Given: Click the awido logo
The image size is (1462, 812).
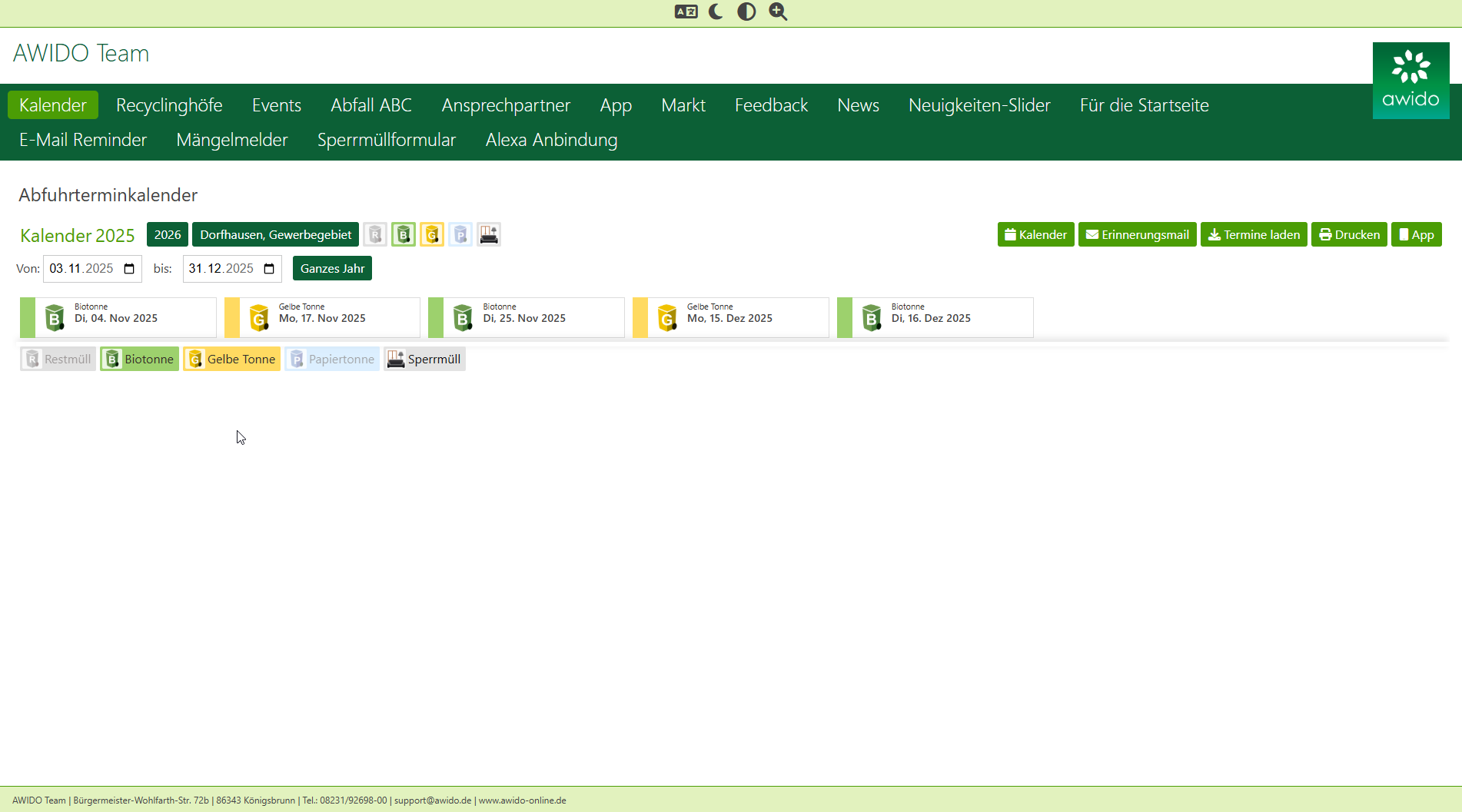Looking at the screenshot, I should point(1410,81).
